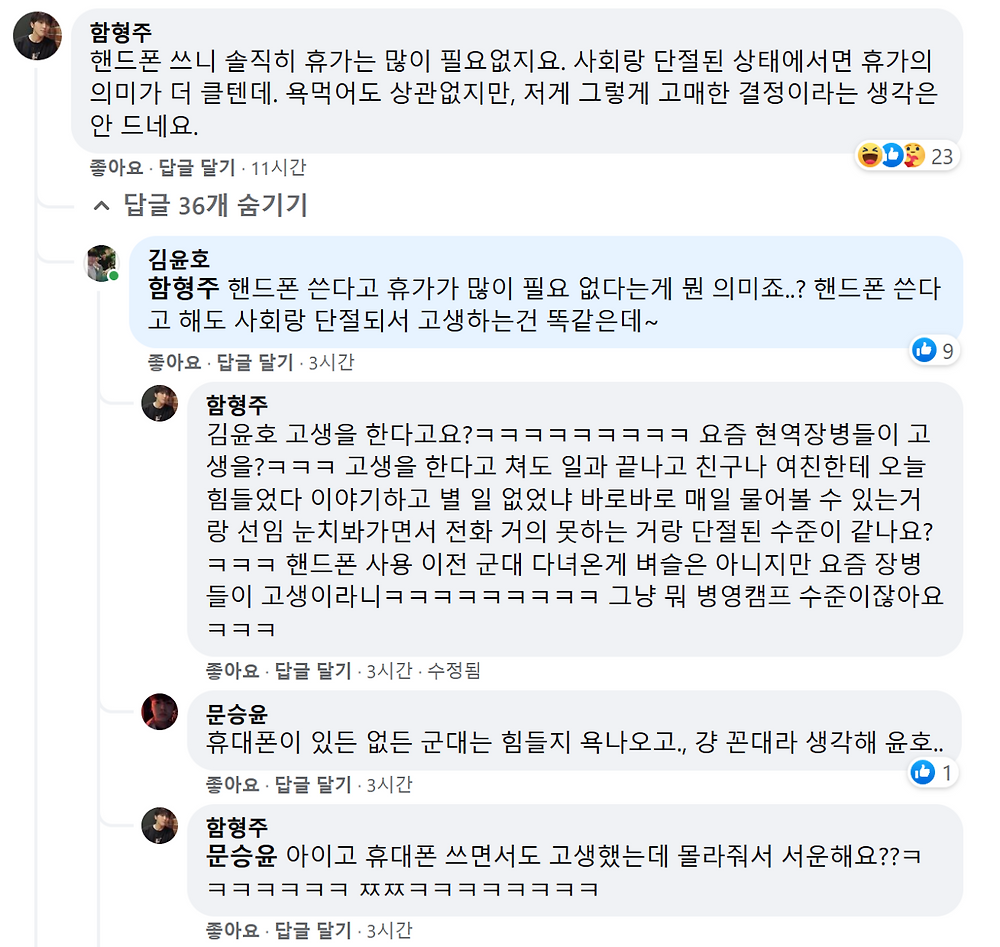Click the thumbs-up reaction with count 1
This screenshot has height=947, width=1000.
pos(934,772)
